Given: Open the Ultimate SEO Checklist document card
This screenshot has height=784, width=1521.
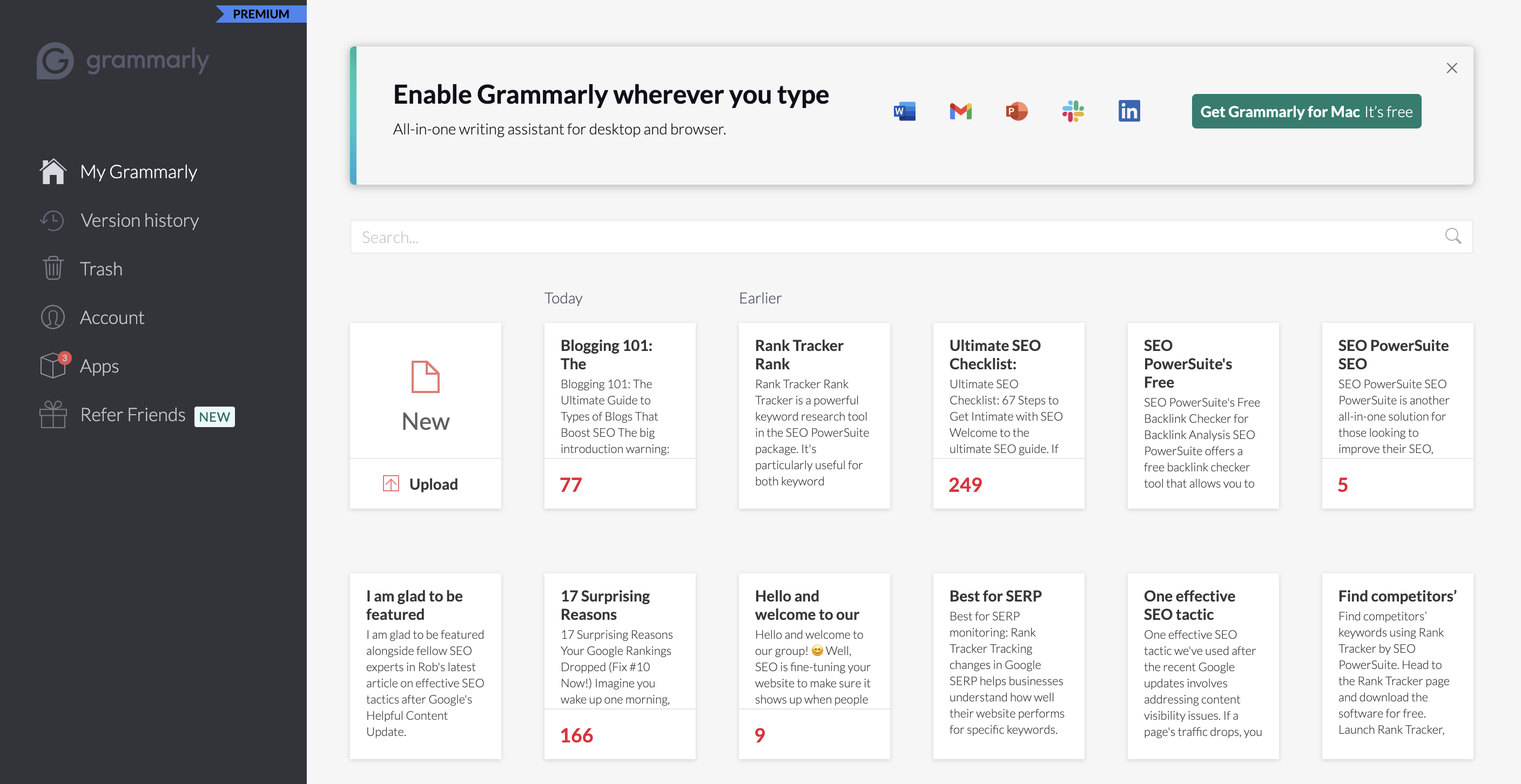Looking at the screenshot, I should [x=1008, y=415].
